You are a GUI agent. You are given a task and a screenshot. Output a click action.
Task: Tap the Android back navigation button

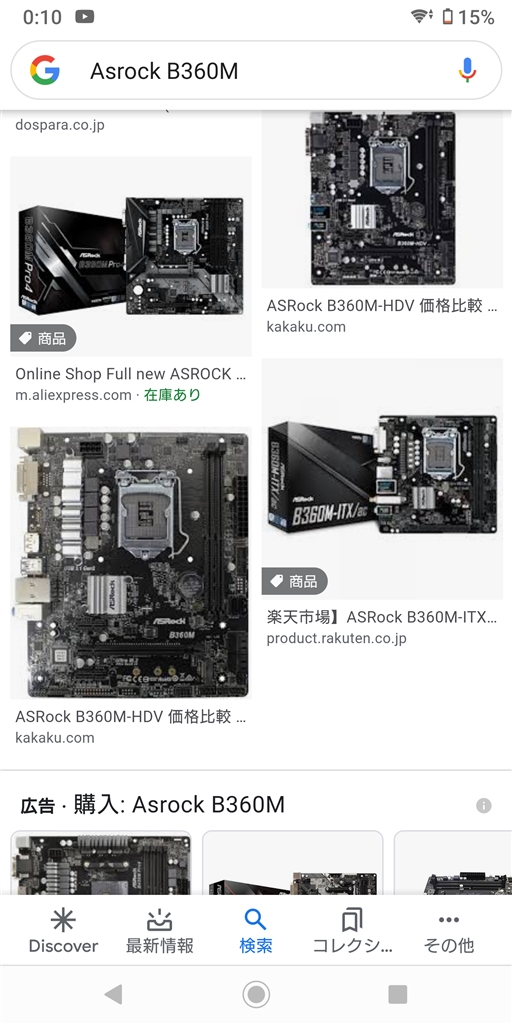tap(114, 994)
